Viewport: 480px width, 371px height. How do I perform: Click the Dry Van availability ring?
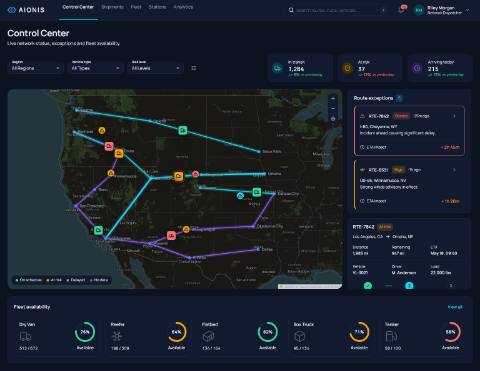pos(85,332)
